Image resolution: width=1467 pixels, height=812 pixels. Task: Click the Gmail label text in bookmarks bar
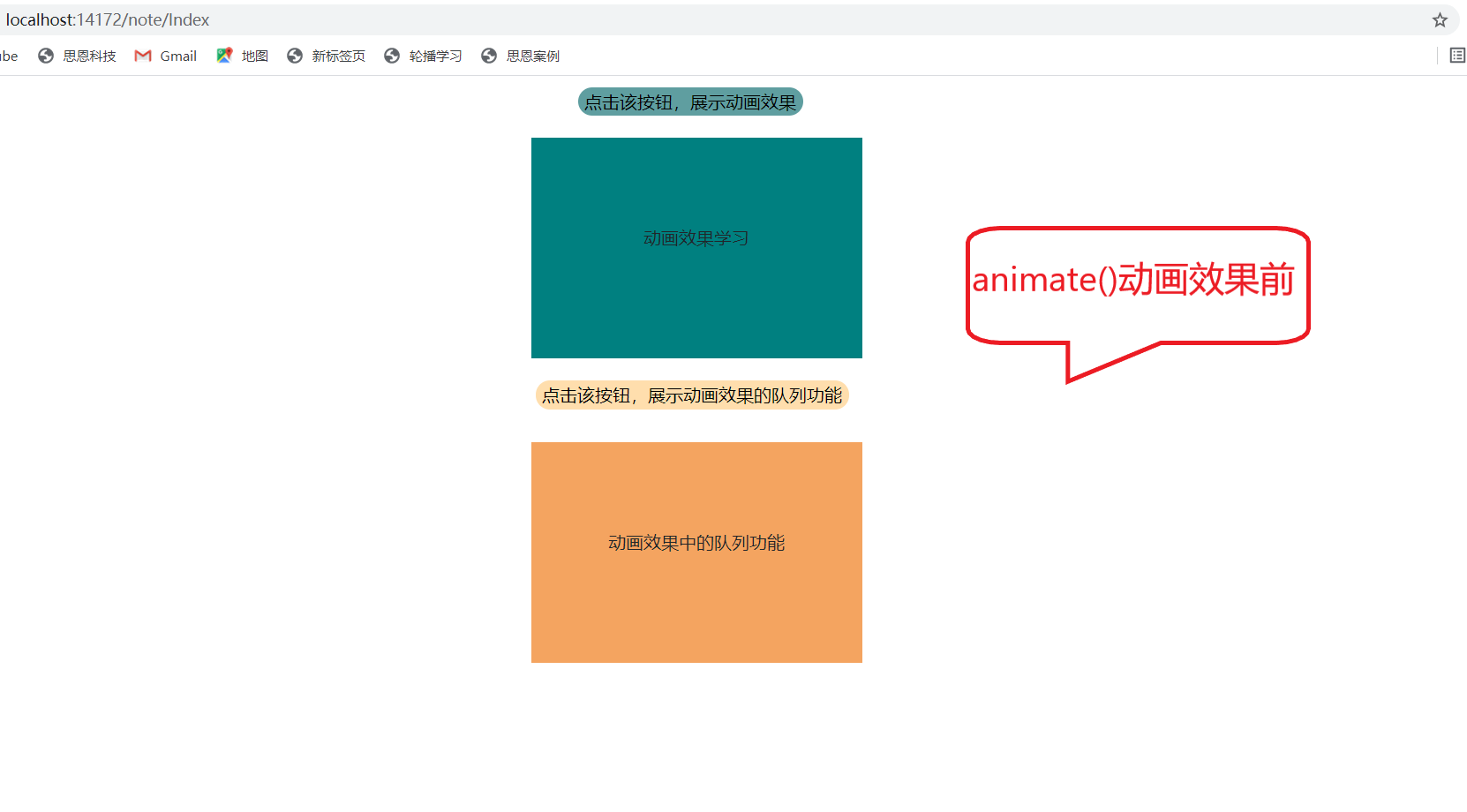(178, 56)
